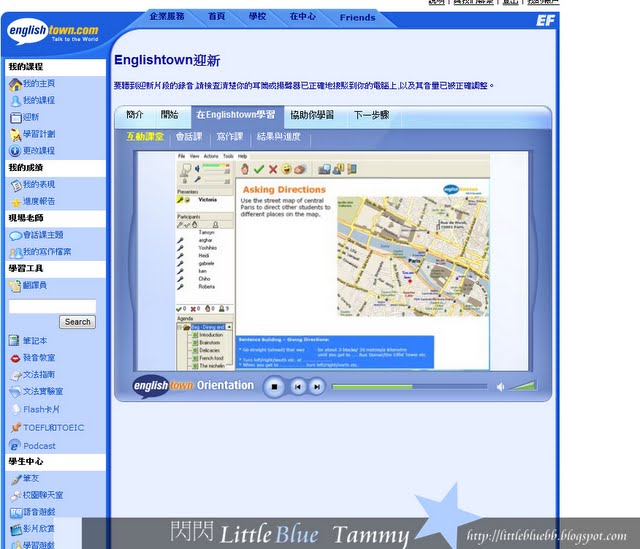Click the Search button
Viewport: 640px width, 549px height.
coord(78,322)
